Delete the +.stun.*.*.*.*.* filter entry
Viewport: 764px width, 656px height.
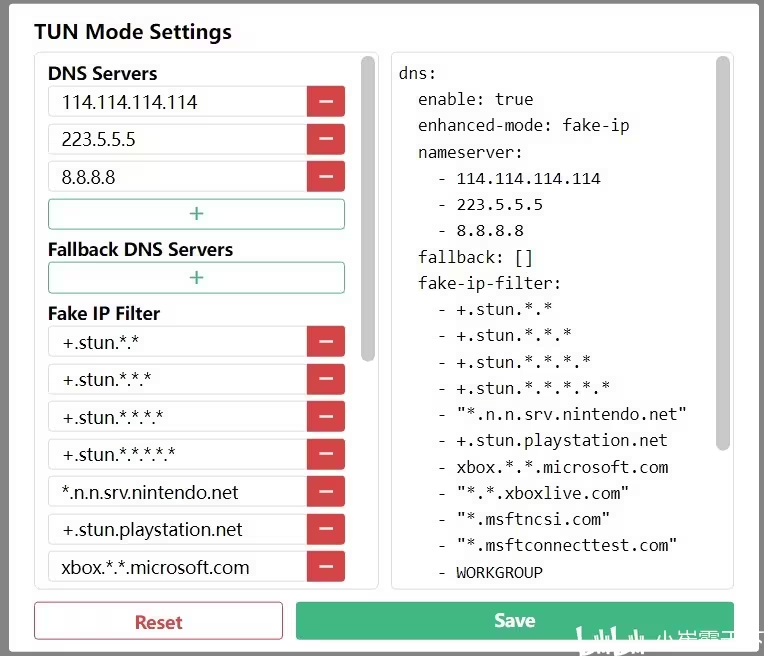click(x=326, y=454)
